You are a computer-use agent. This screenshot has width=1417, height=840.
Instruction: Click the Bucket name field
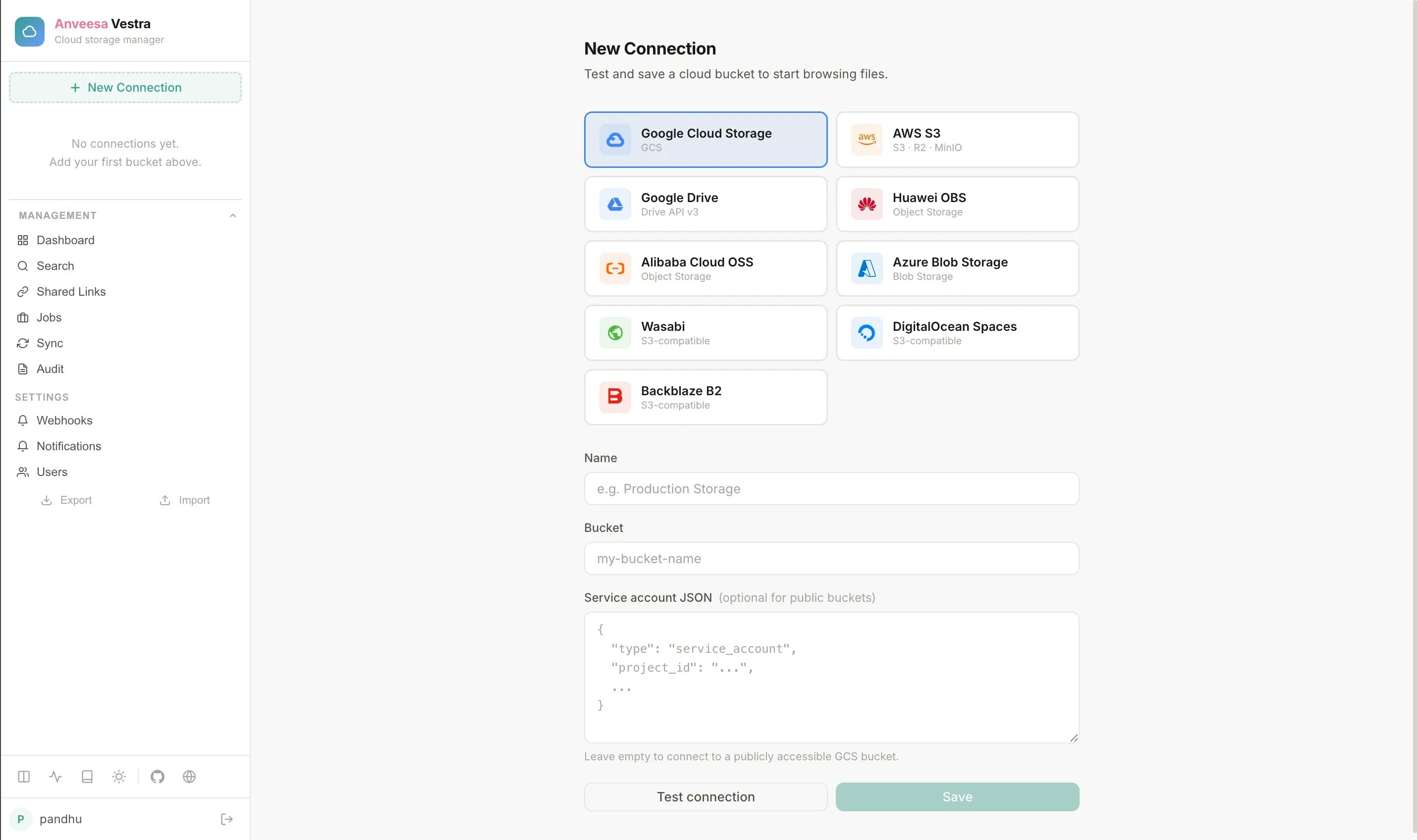click(x=831, y=558)
